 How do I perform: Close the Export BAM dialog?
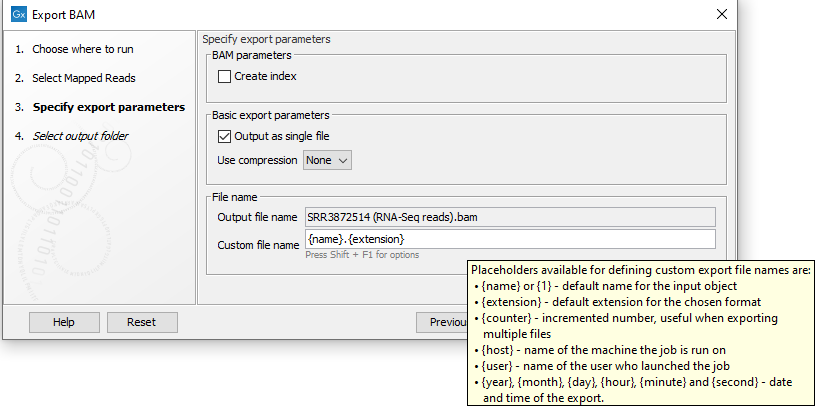(x=722, y=15)
